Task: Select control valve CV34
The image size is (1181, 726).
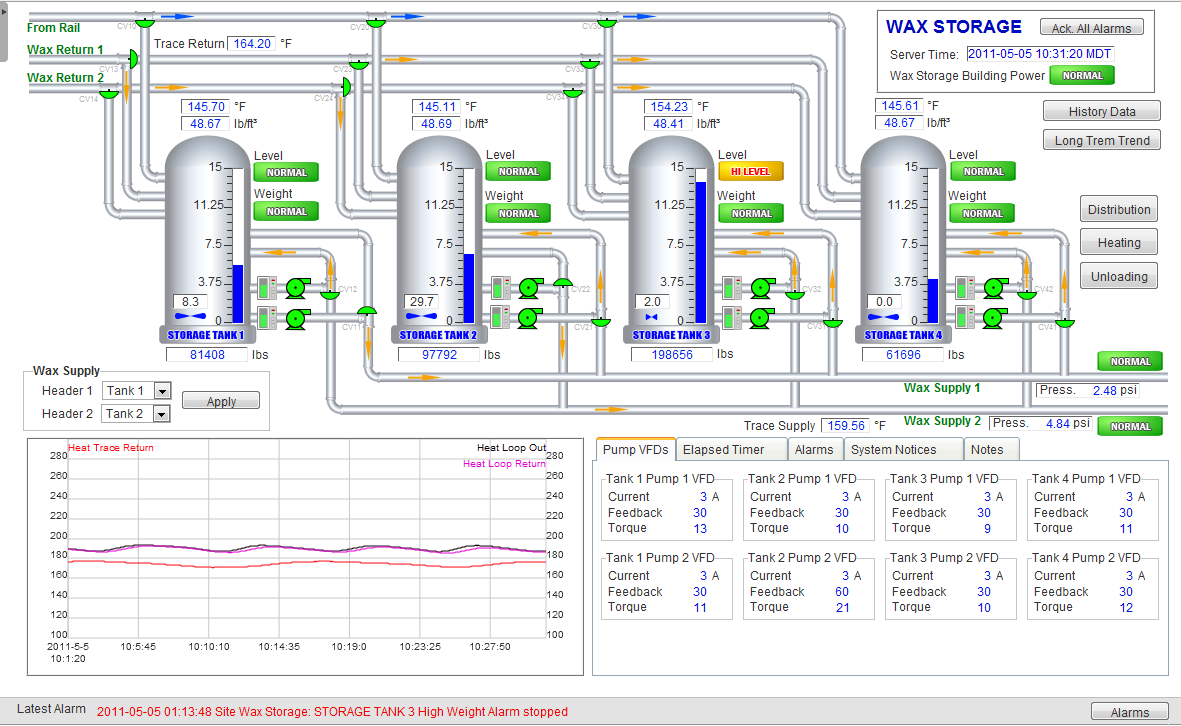Action: pyautogui.click(x=573, y=93)
